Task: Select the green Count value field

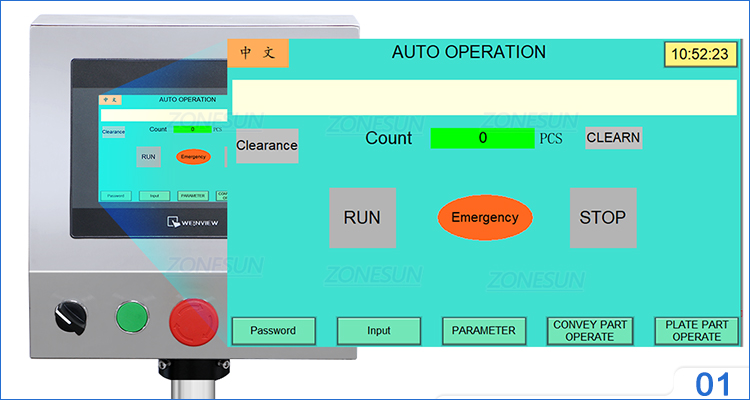Action: [483, 138]
